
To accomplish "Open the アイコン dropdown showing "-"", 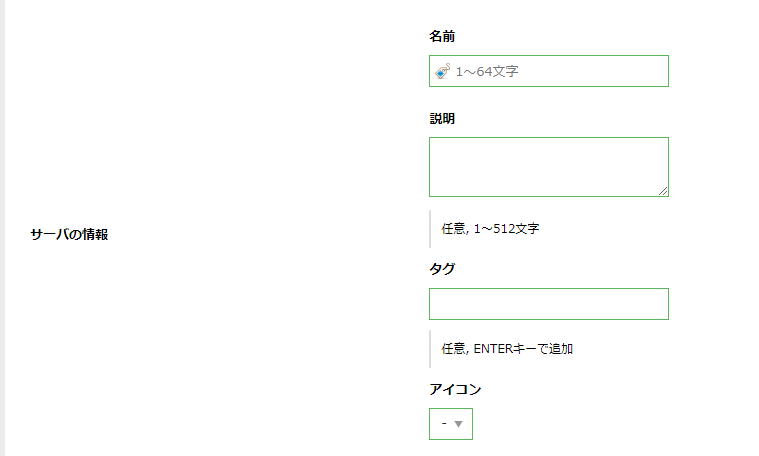I will click(x=451, y=424).
